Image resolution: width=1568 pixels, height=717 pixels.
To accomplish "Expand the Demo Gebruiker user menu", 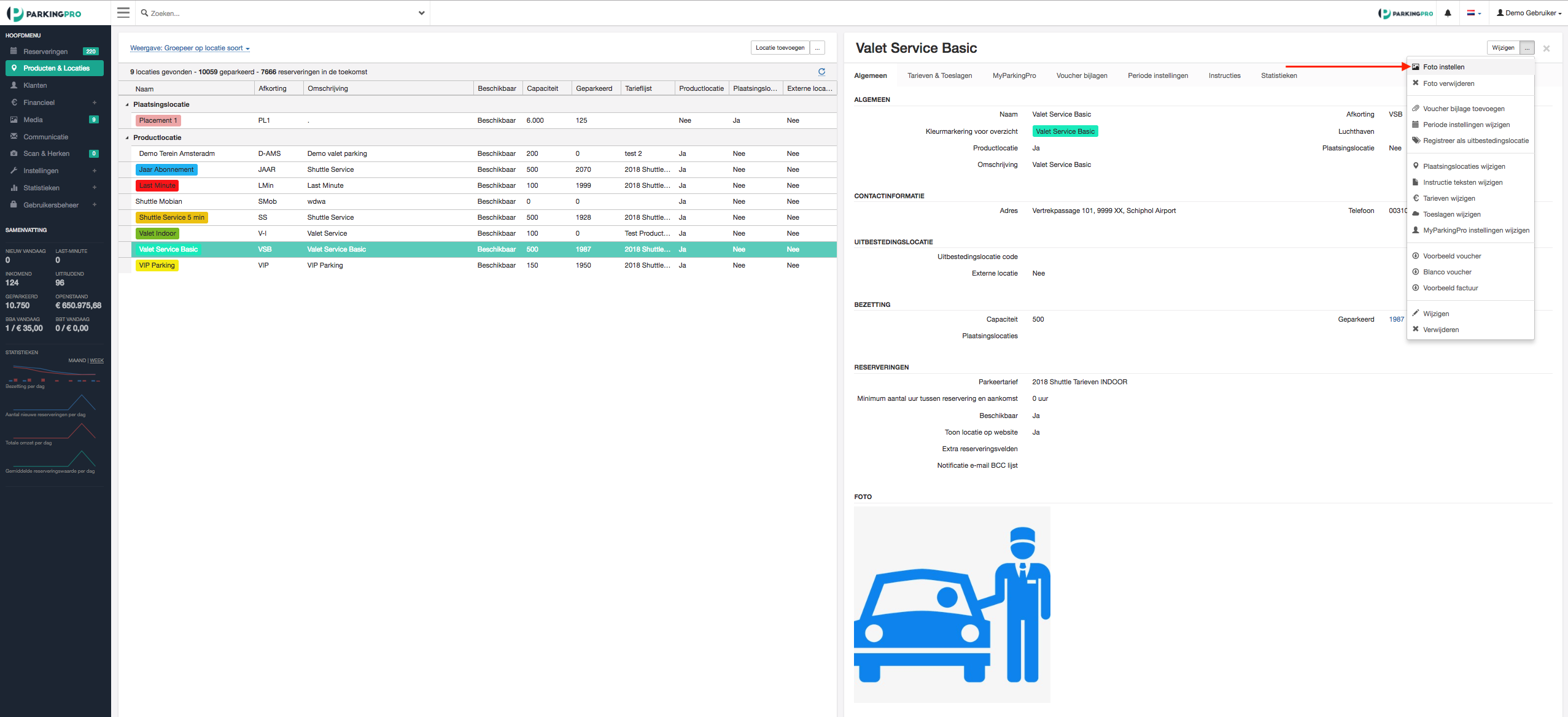I will (x=1532, y=13).
